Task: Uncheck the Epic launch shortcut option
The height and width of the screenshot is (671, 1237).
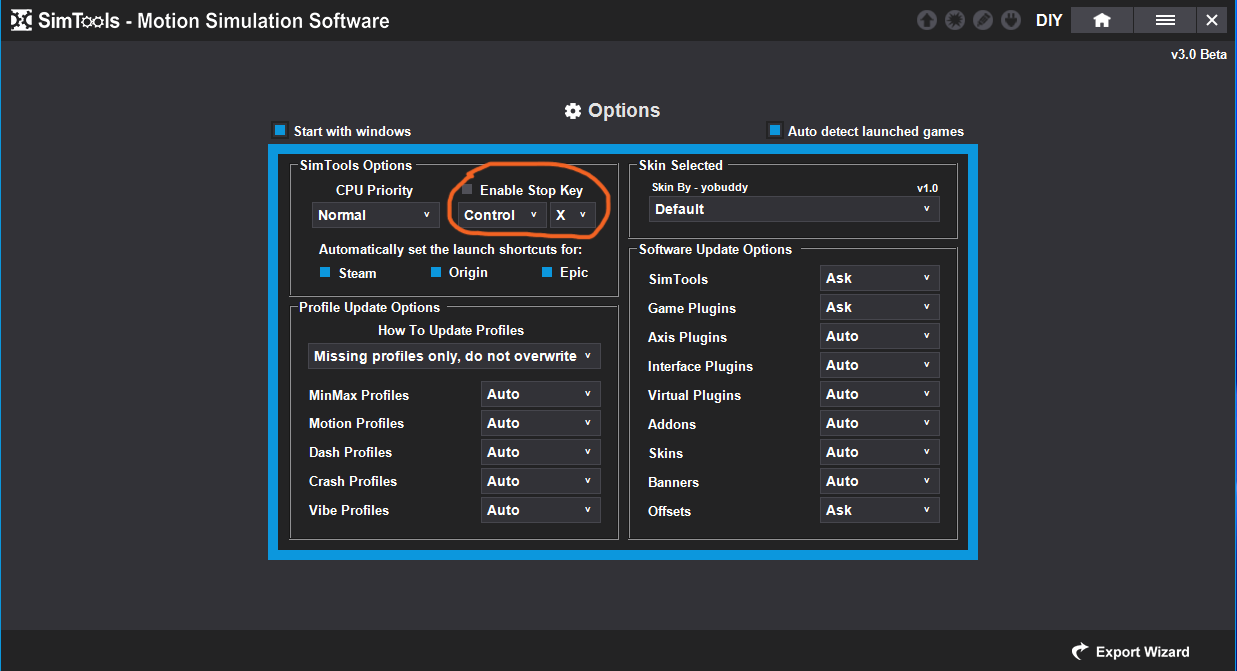Action: click(547, 272)
